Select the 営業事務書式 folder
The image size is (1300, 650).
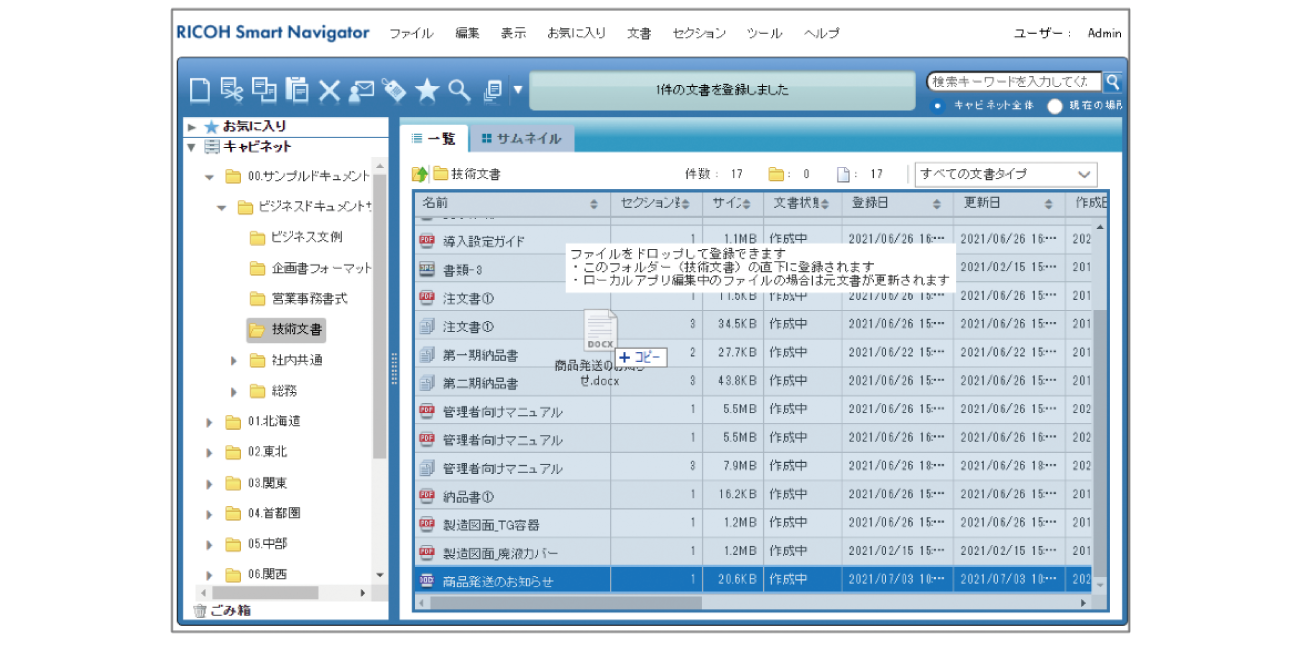click(x=309, y=299)
